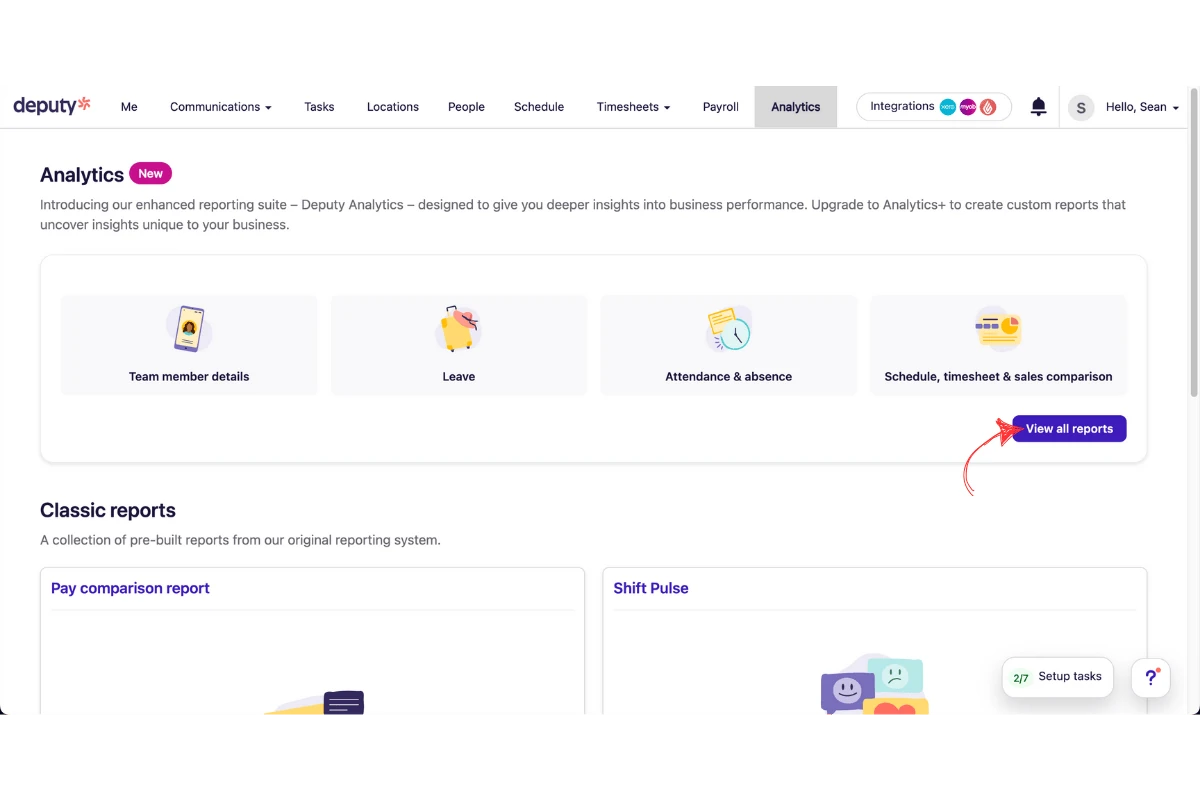Click the 2/7 progress badge

[x=1021, y=677]
